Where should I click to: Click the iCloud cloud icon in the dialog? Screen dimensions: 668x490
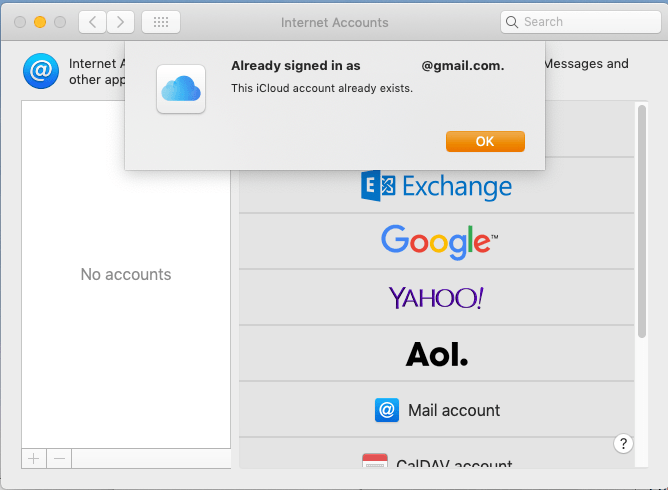[181, 89]
